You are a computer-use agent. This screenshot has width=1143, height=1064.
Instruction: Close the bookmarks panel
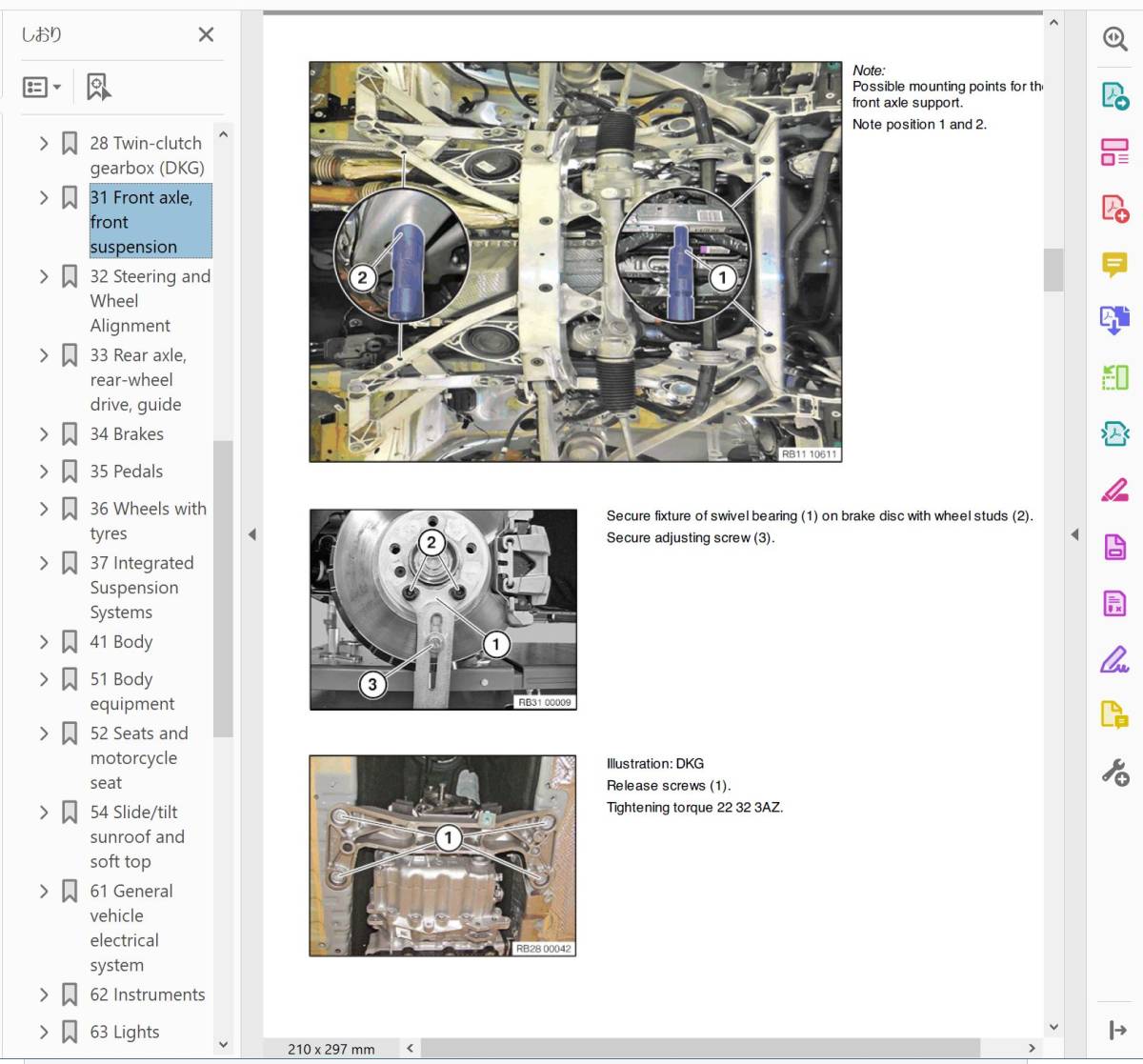click(206, 34)
